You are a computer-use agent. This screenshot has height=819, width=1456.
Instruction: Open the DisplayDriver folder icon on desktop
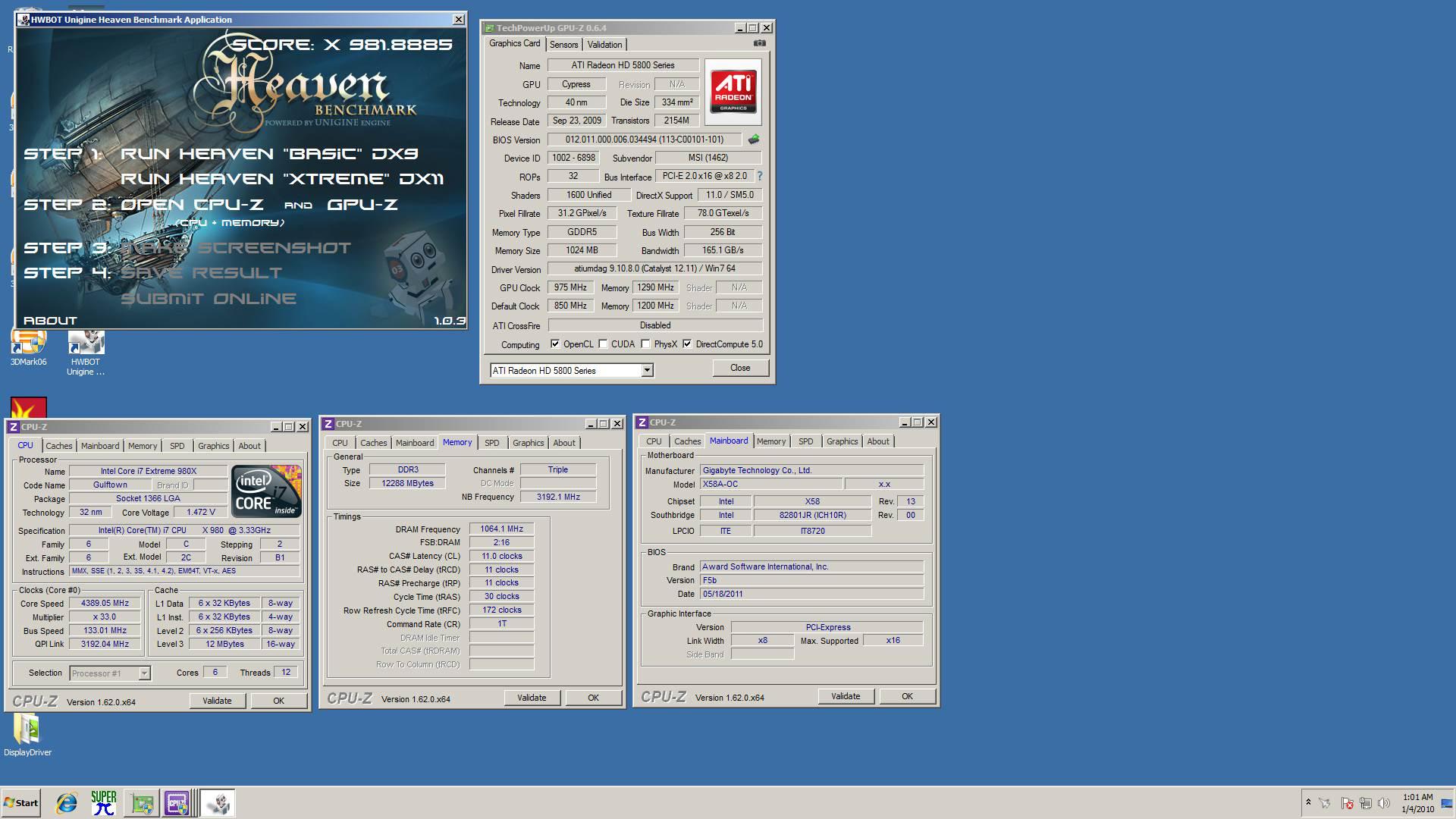pyautogui.click(x=27, y=736)
